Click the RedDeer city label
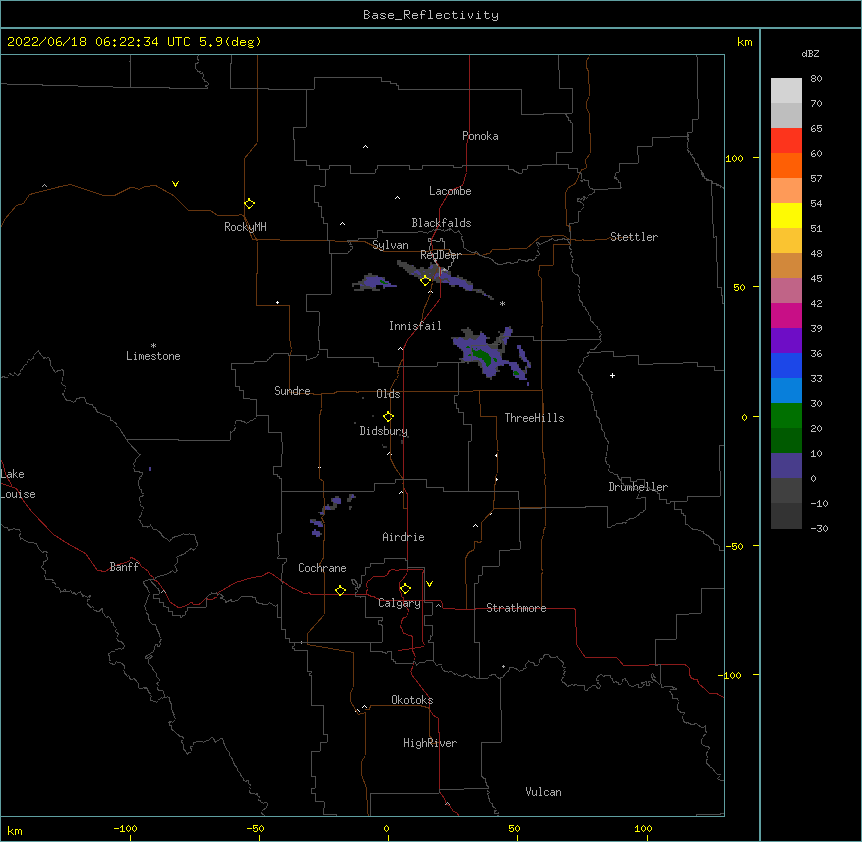Screen dimensions: 862x842 [440, 255]
